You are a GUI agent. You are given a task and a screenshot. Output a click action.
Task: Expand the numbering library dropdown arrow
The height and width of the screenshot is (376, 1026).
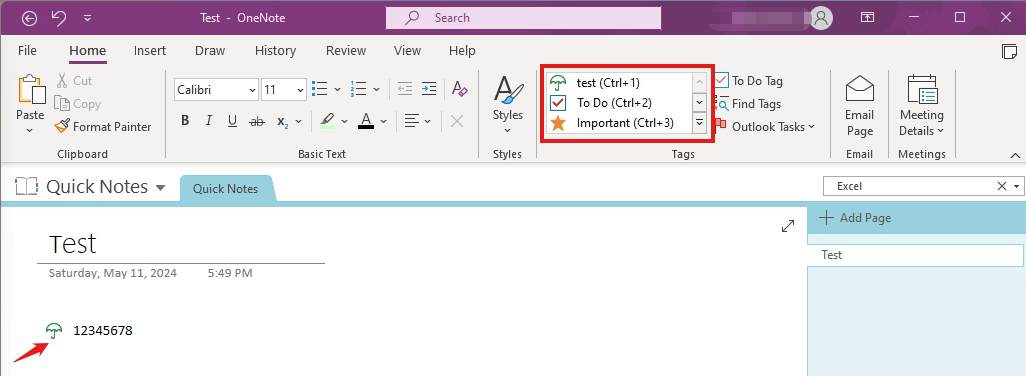pyautogui.click(x=376, y=89)
